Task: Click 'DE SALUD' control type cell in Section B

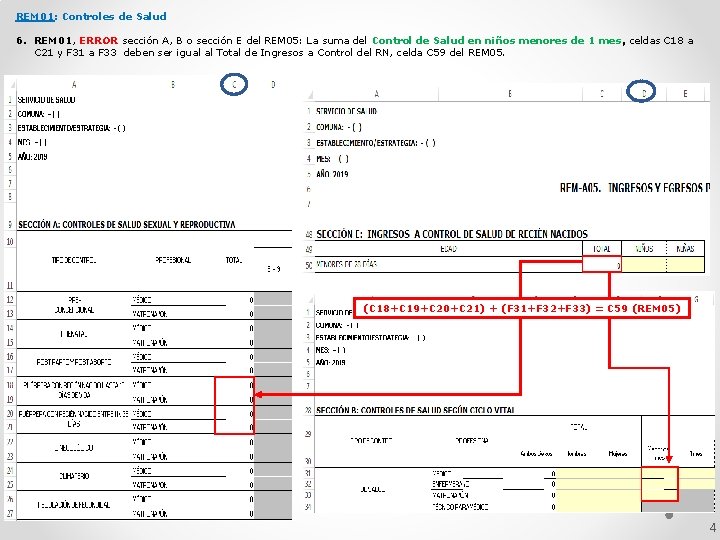Action: (372, 489)
